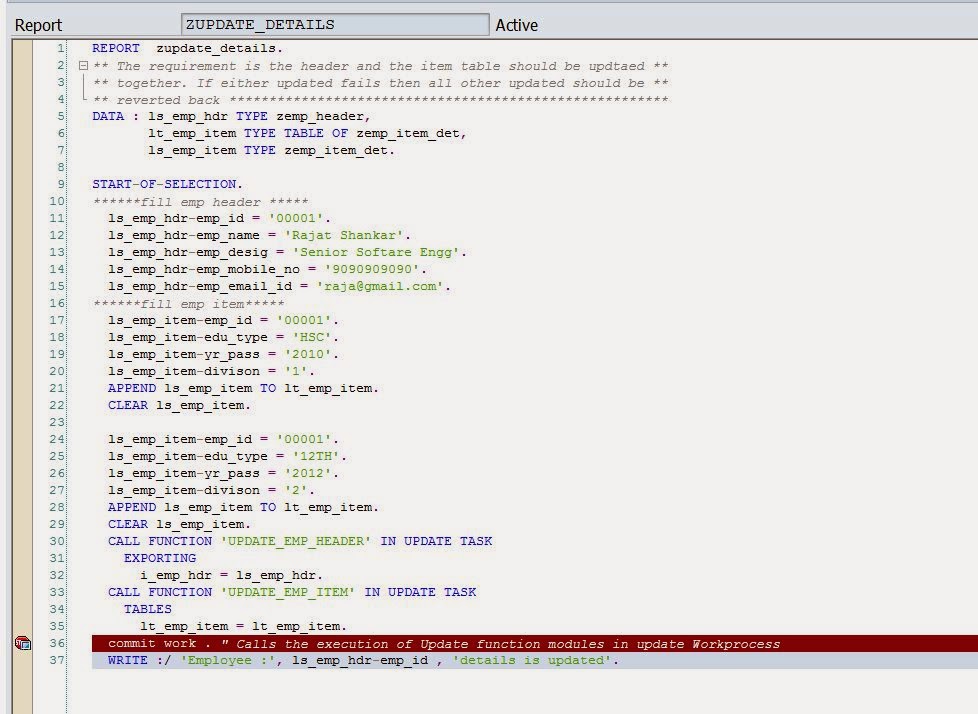This screenshot has height=714, width=978.
Task: Click the Active status label
Action: click(x=516, y=25)
